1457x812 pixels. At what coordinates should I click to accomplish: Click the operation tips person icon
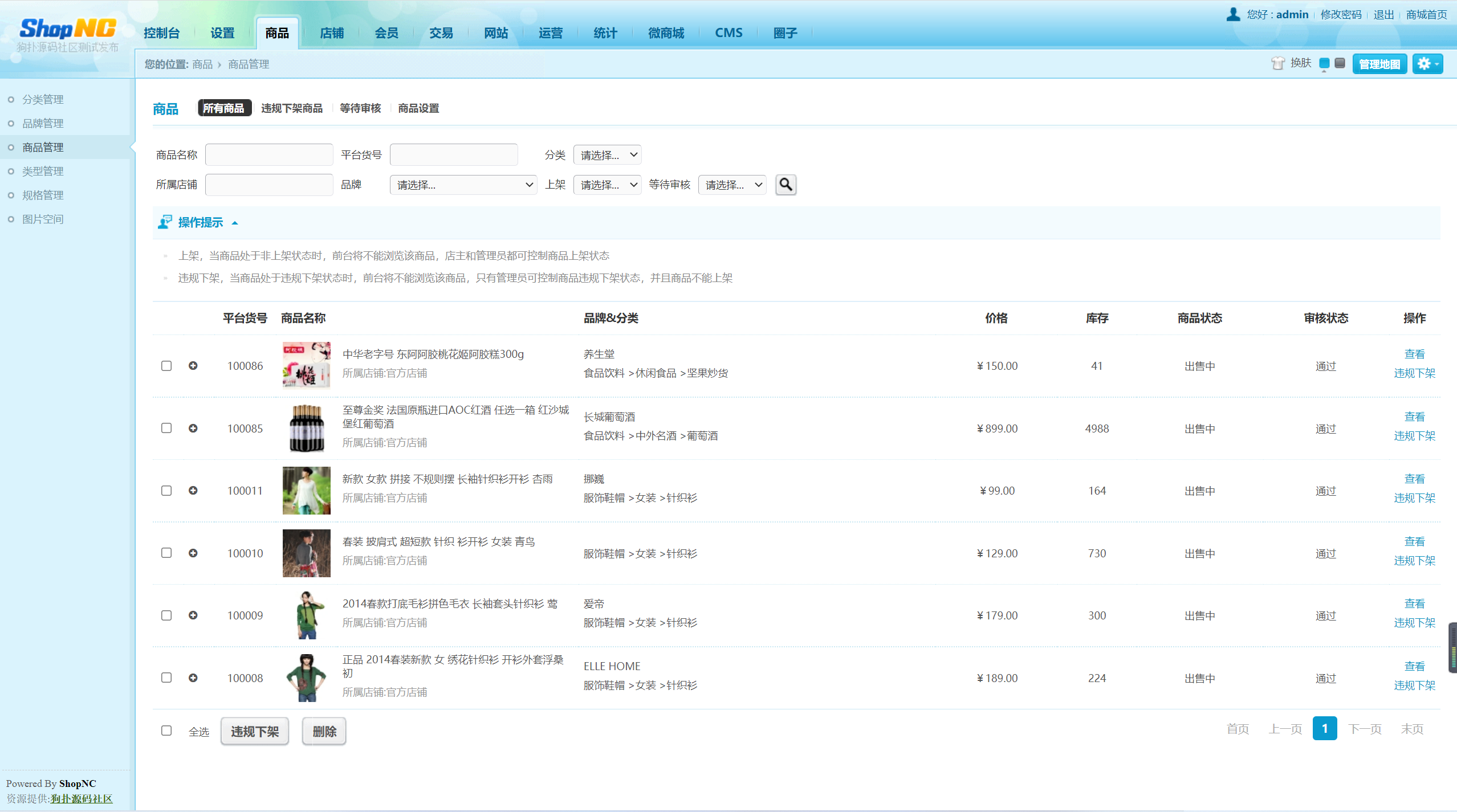[x=165, y=222]
